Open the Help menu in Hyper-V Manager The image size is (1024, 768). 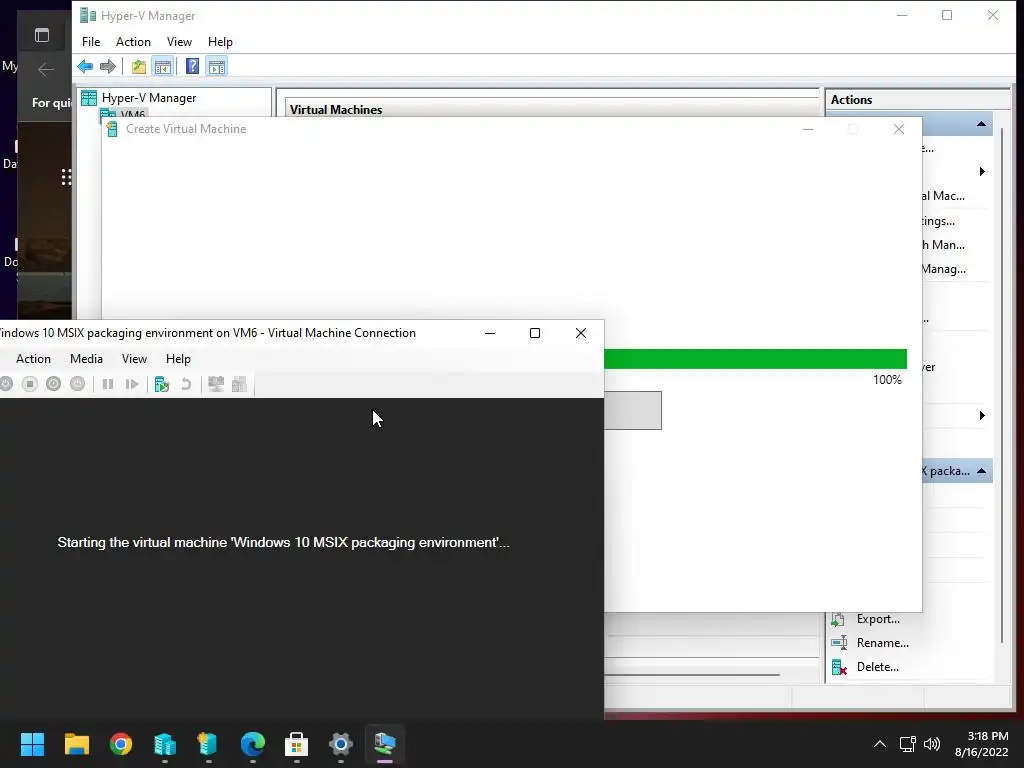point(220,42)
